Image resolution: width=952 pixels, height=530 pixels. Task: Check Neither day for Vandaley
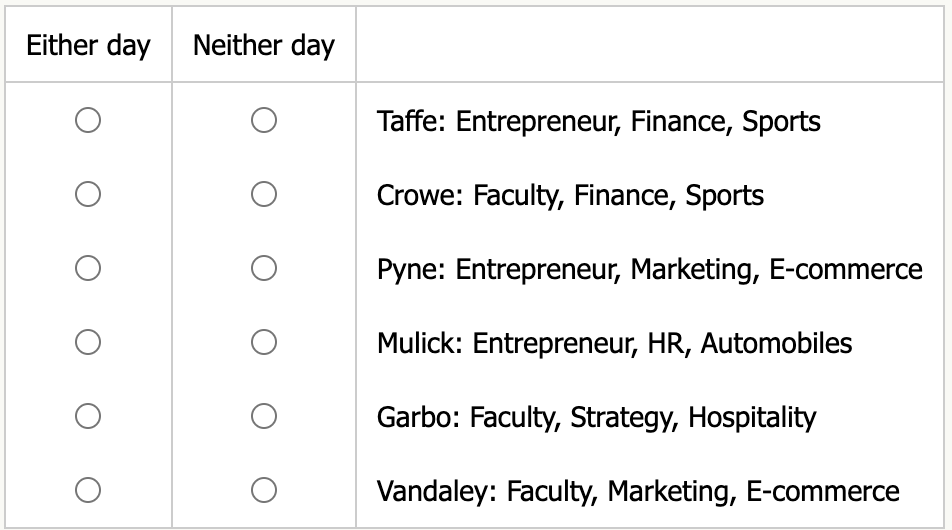[x=264, y=490]
